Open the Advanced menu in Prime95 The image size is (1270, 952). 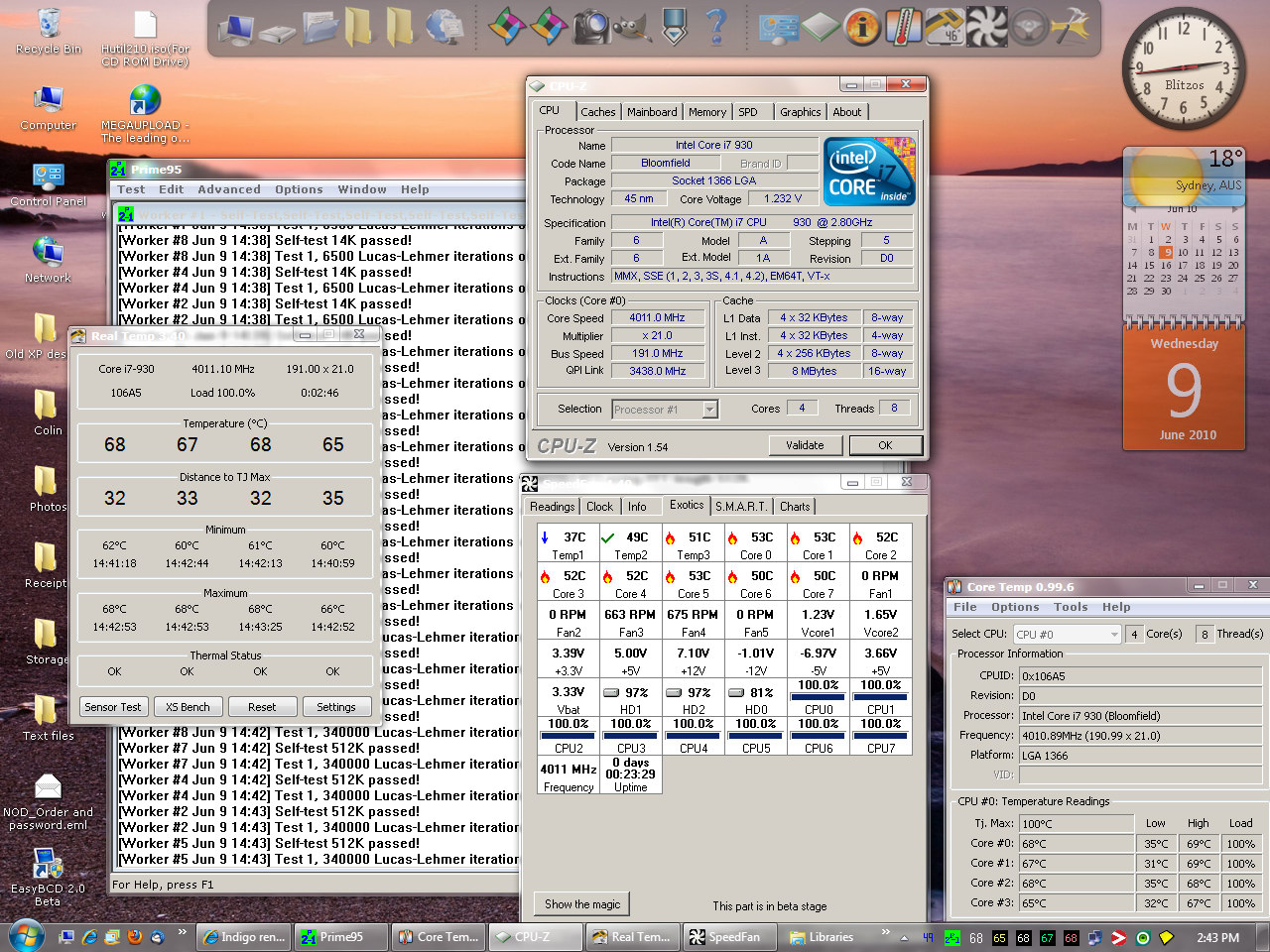[229, 189]
